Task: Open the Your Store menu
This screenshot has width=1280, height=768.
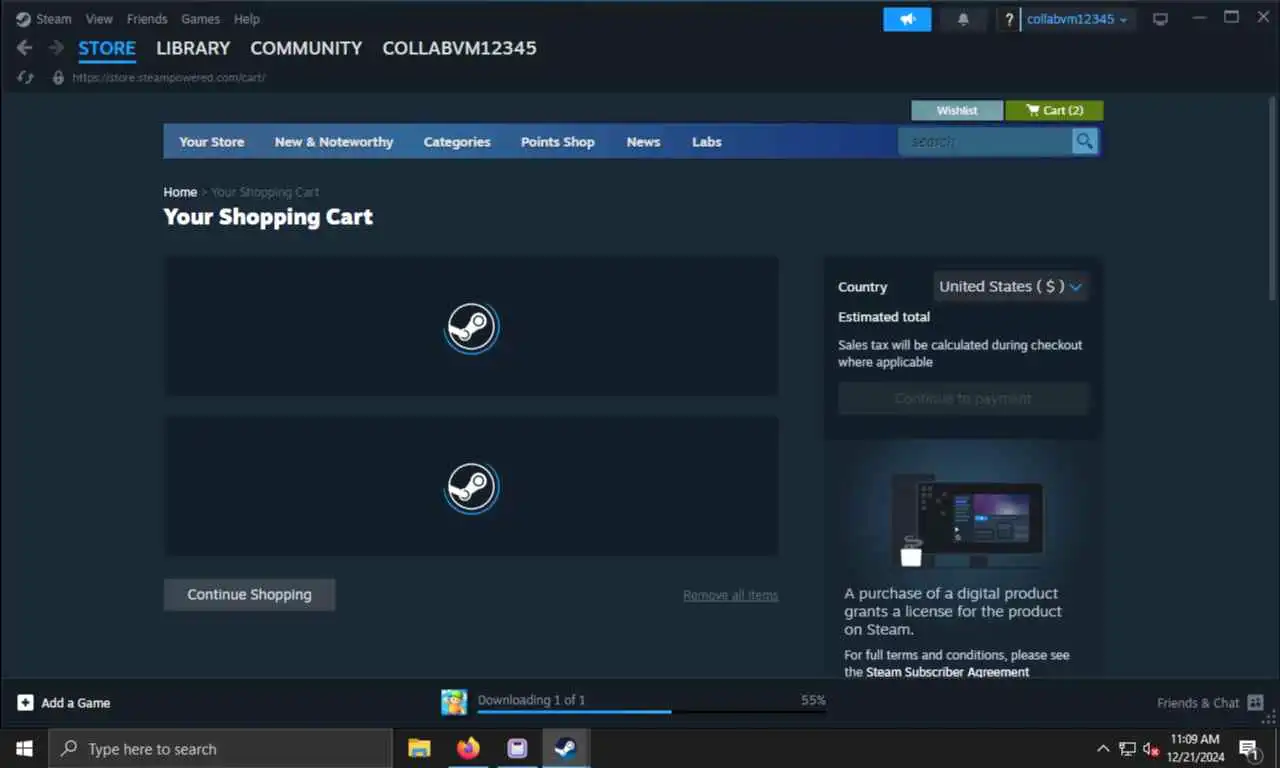Action: [x=211, y=142]
